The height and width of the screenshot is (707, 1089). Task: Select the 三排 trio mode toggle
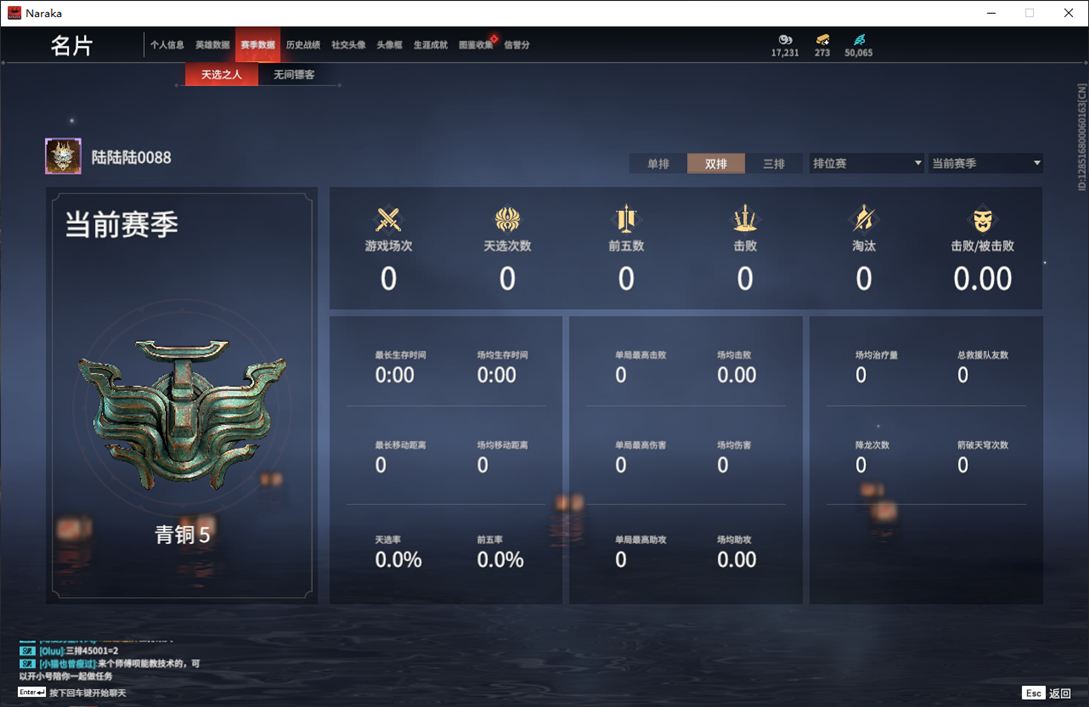click(774, 164)
